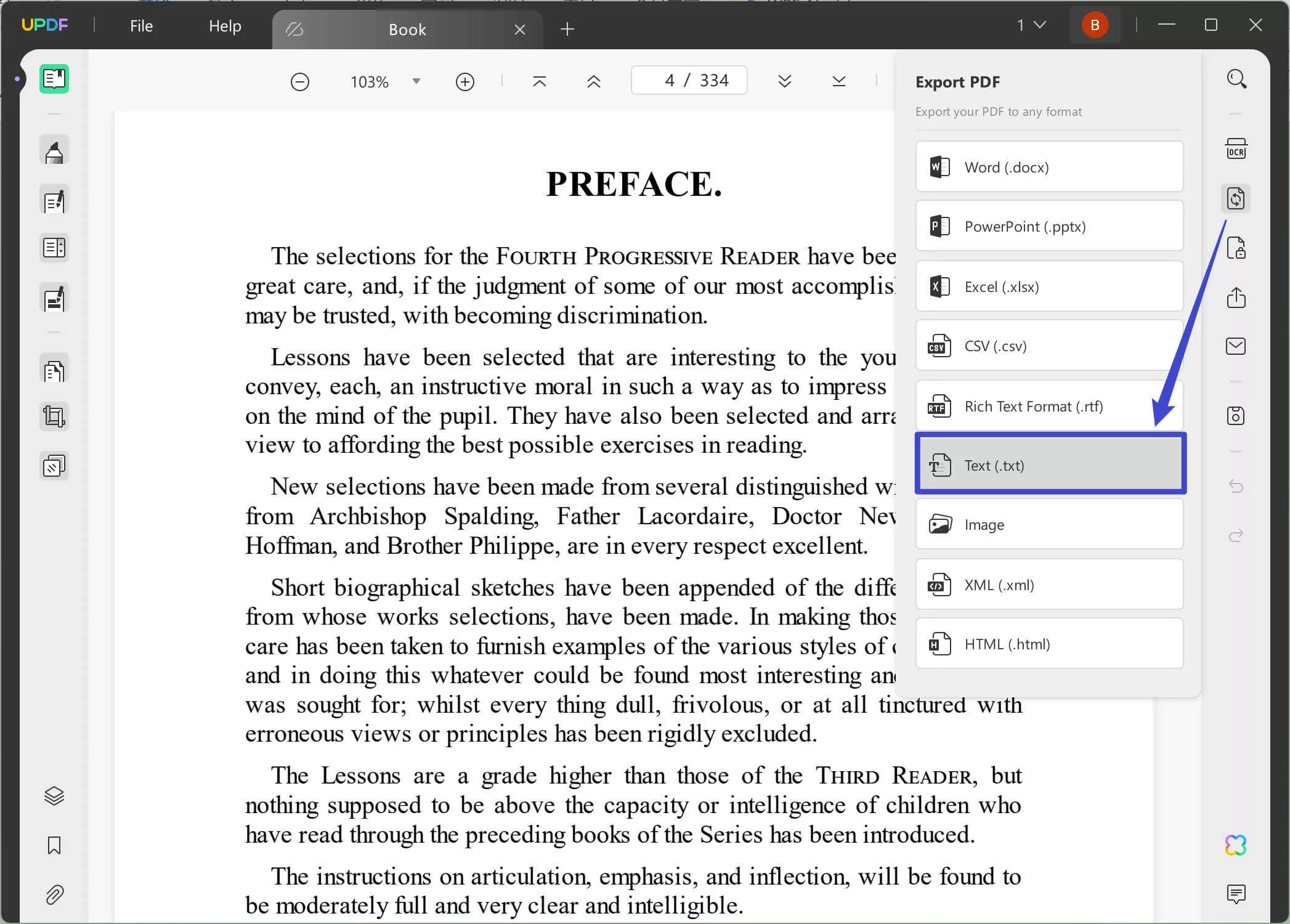Toggle the Export PDF convert icon
Viewport: 1290px width, 924px height.
[x=1236, y=198]
